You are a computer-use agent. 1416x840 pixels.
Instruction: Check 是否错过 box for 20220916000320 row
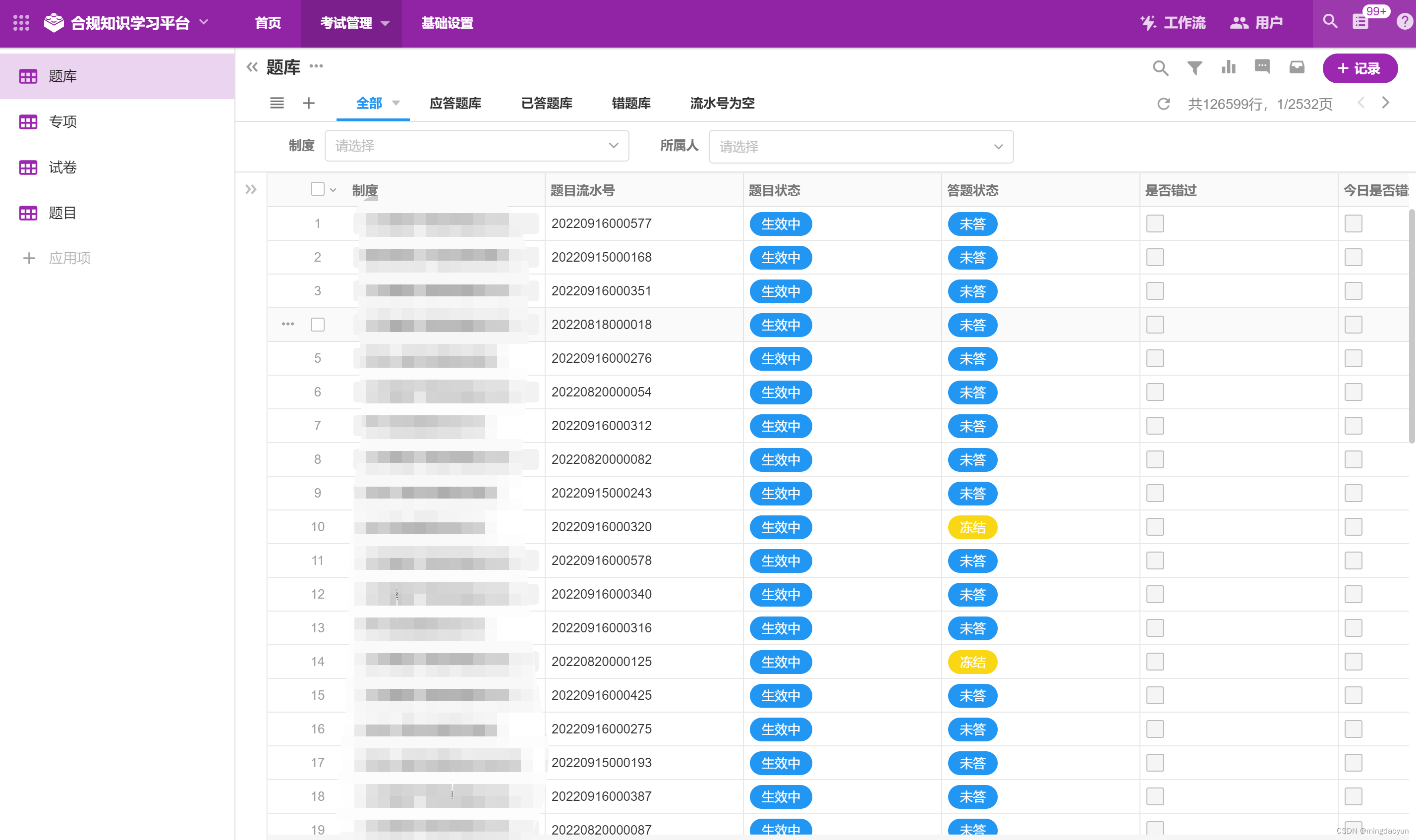[x=1154, y=527]
